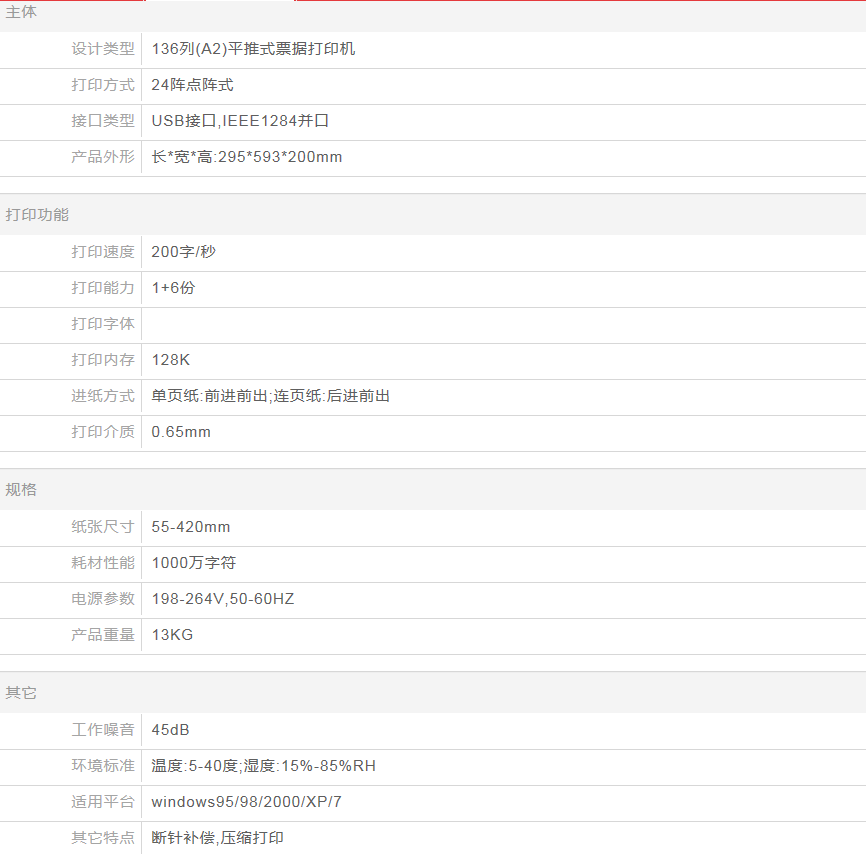Image resolution: width=866 pixels, height=856 pixels.
Task: Click the windows95/98/2000/XP/7 platform text
Action: [247, 802]
